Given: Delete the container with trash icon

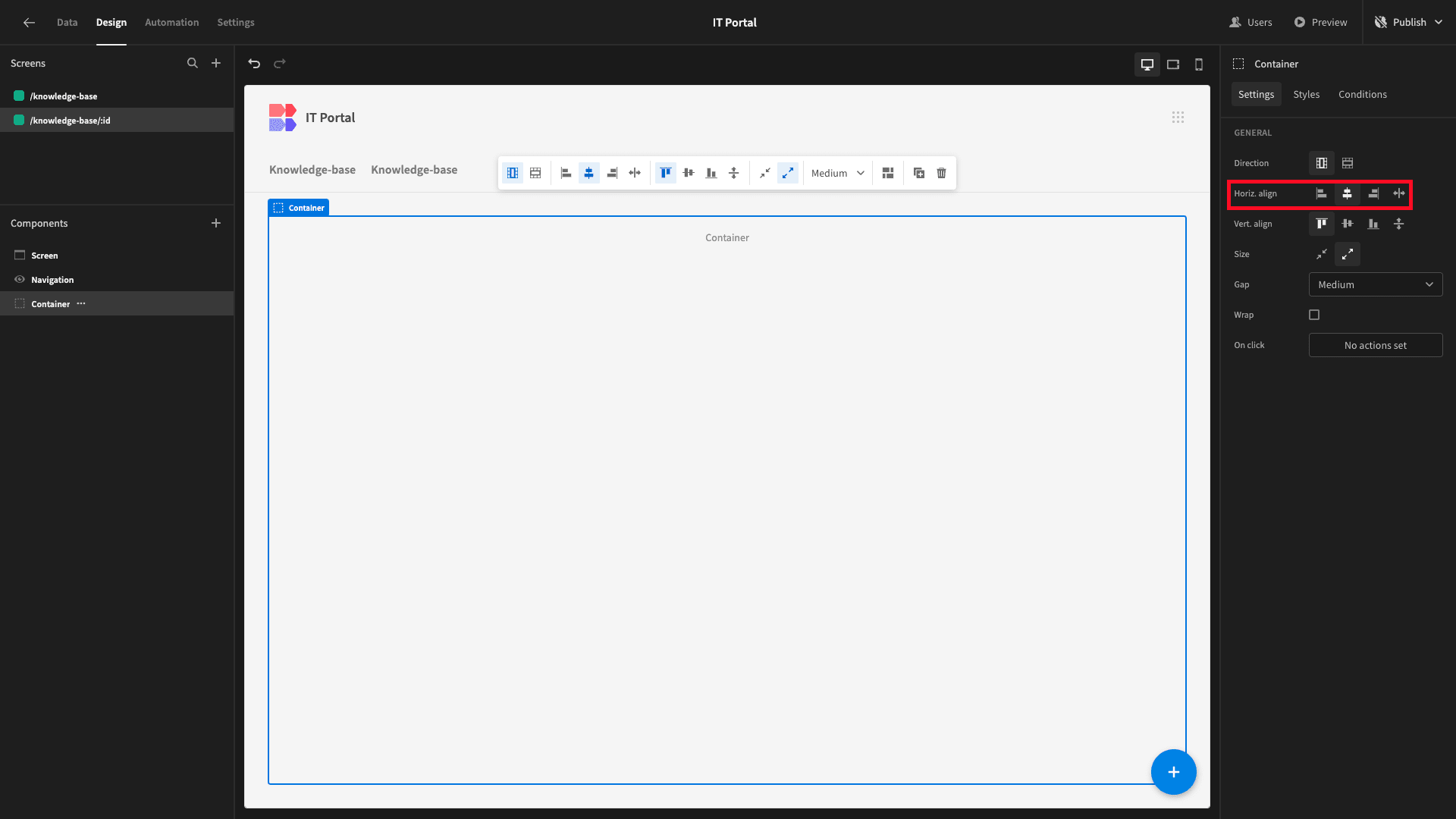Looking at the screenshot, I should click(942, 173).
